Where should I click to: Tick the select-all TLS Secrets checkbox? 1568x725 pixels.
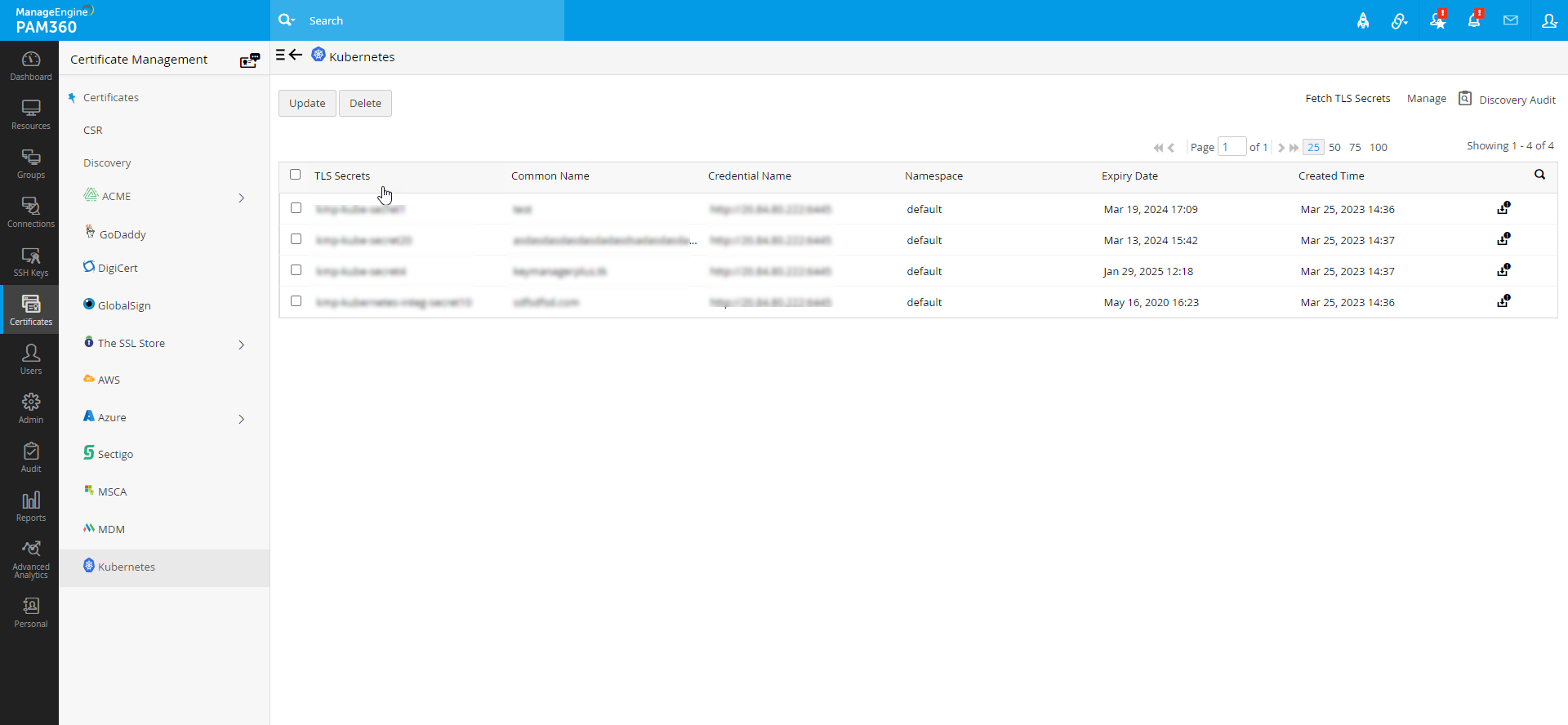click(x=296, y=175)
